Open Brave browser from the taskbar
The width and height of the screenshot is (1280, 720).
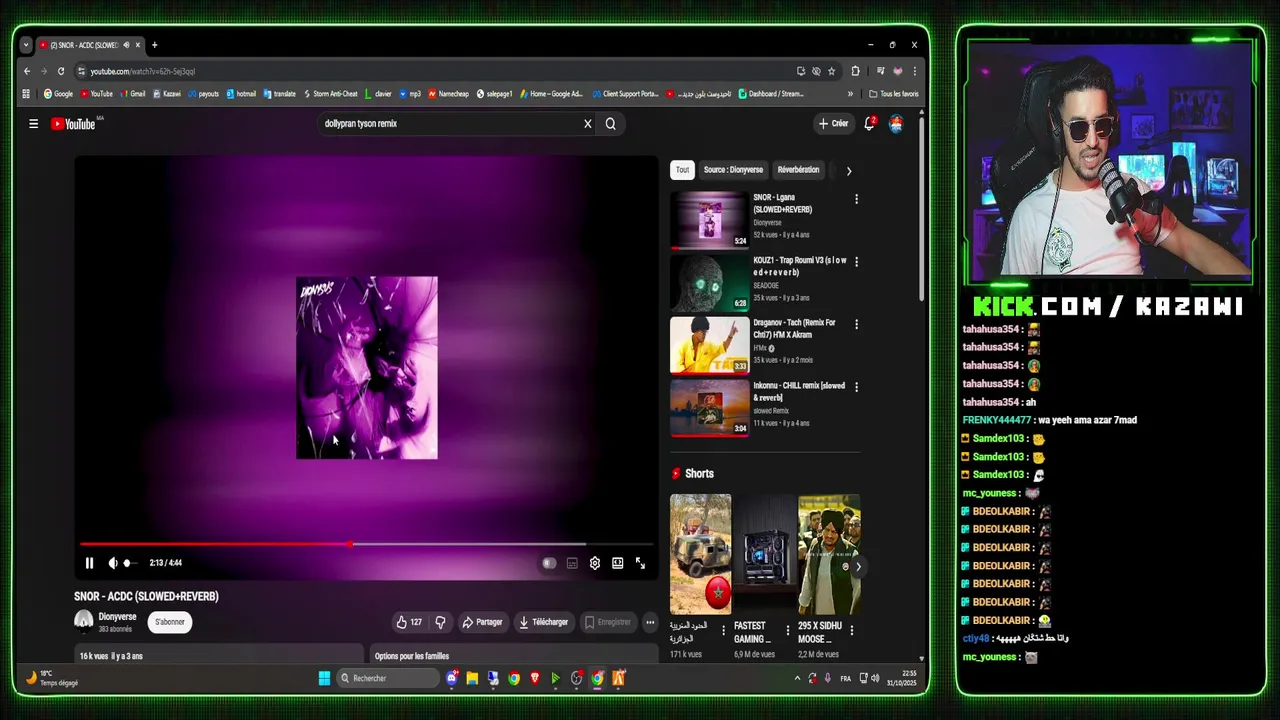(534, 678)
